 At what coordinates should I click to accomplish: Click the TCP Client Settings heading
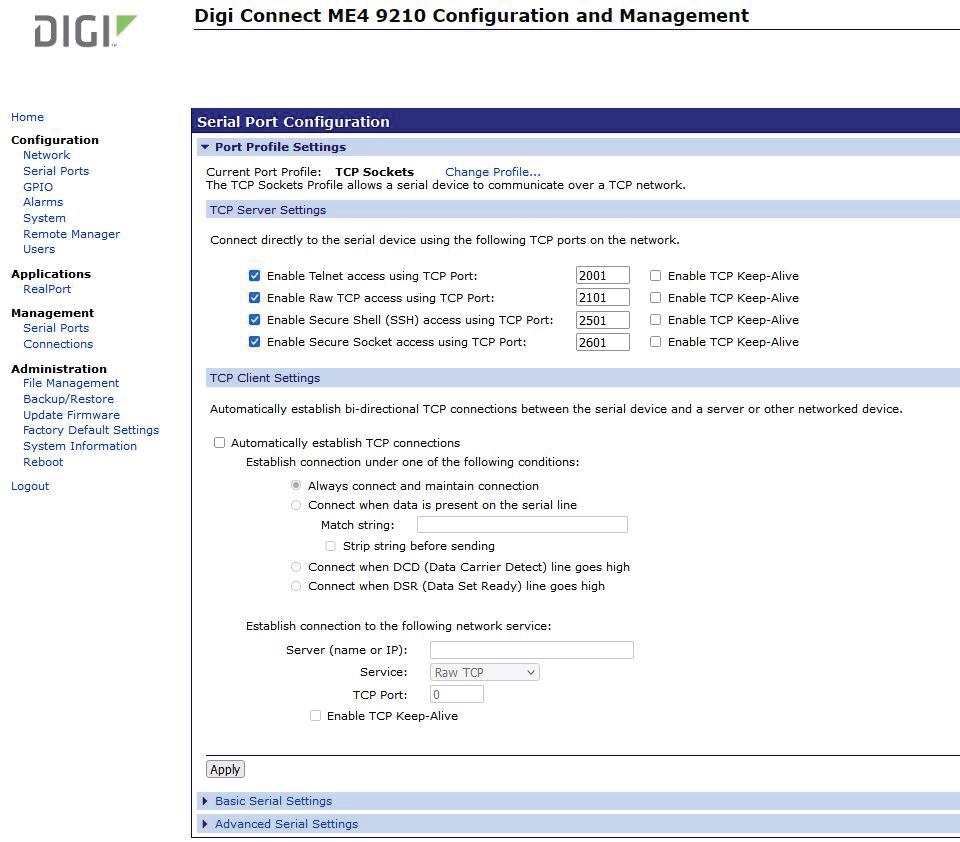(x=264, y=378)
